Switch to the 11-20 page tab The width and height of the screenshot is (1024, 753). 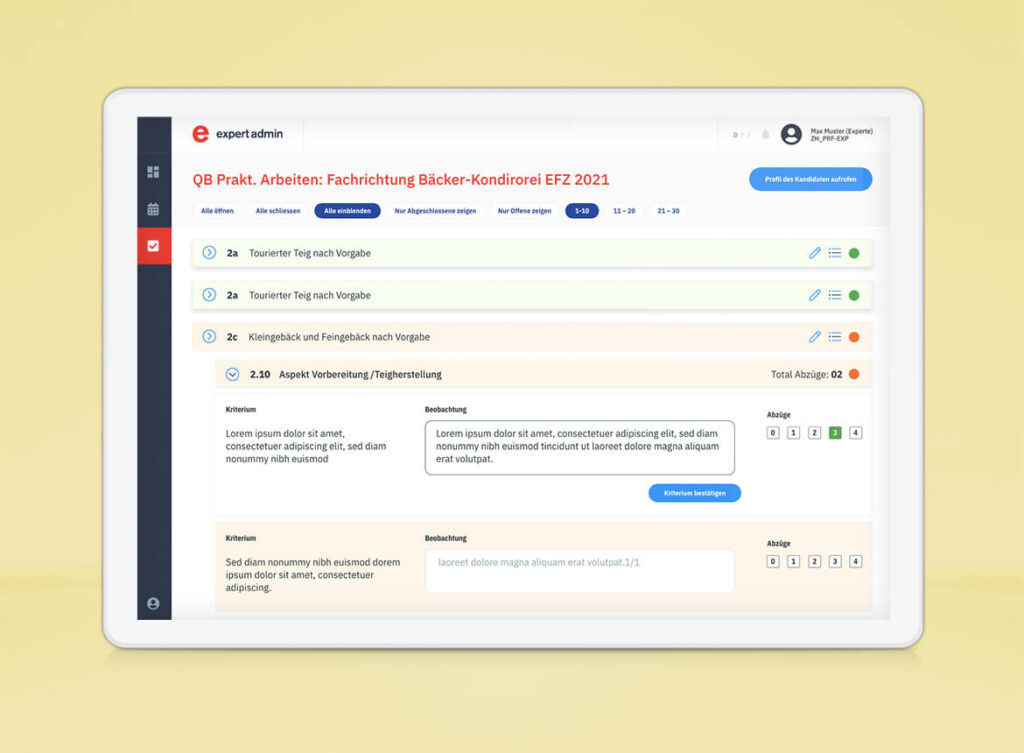[623, 211]
